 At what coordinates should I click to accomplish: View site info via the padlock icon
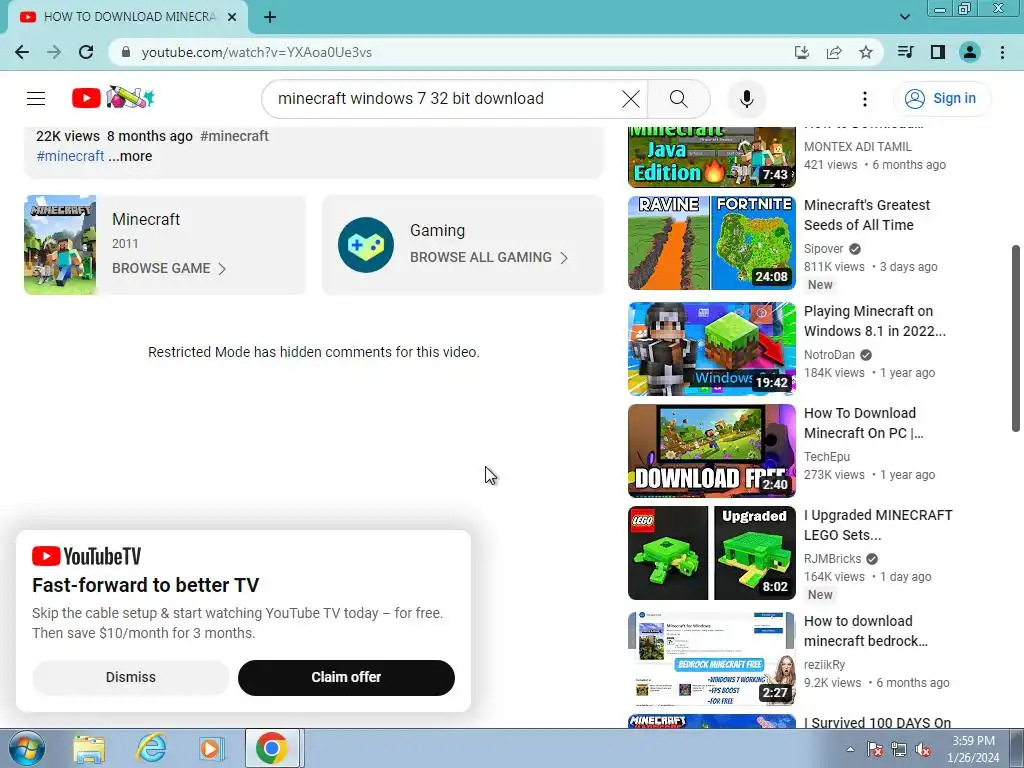click(126, 52)
